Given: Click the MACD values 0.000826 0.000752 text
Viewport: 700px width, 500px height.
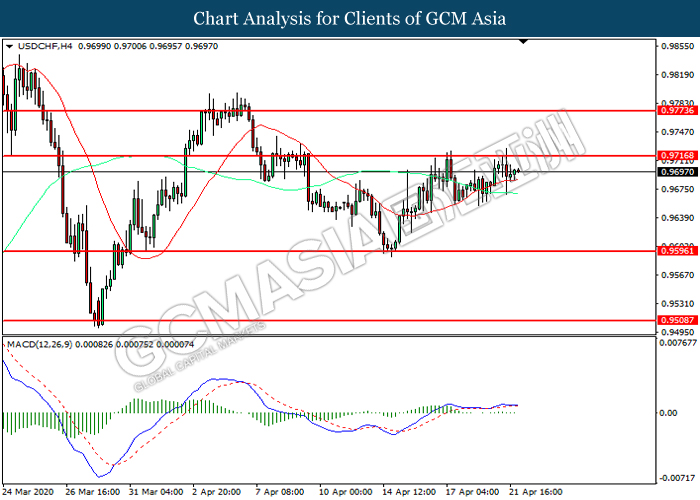Looking at the screenshot, I should tap(114, 345).
